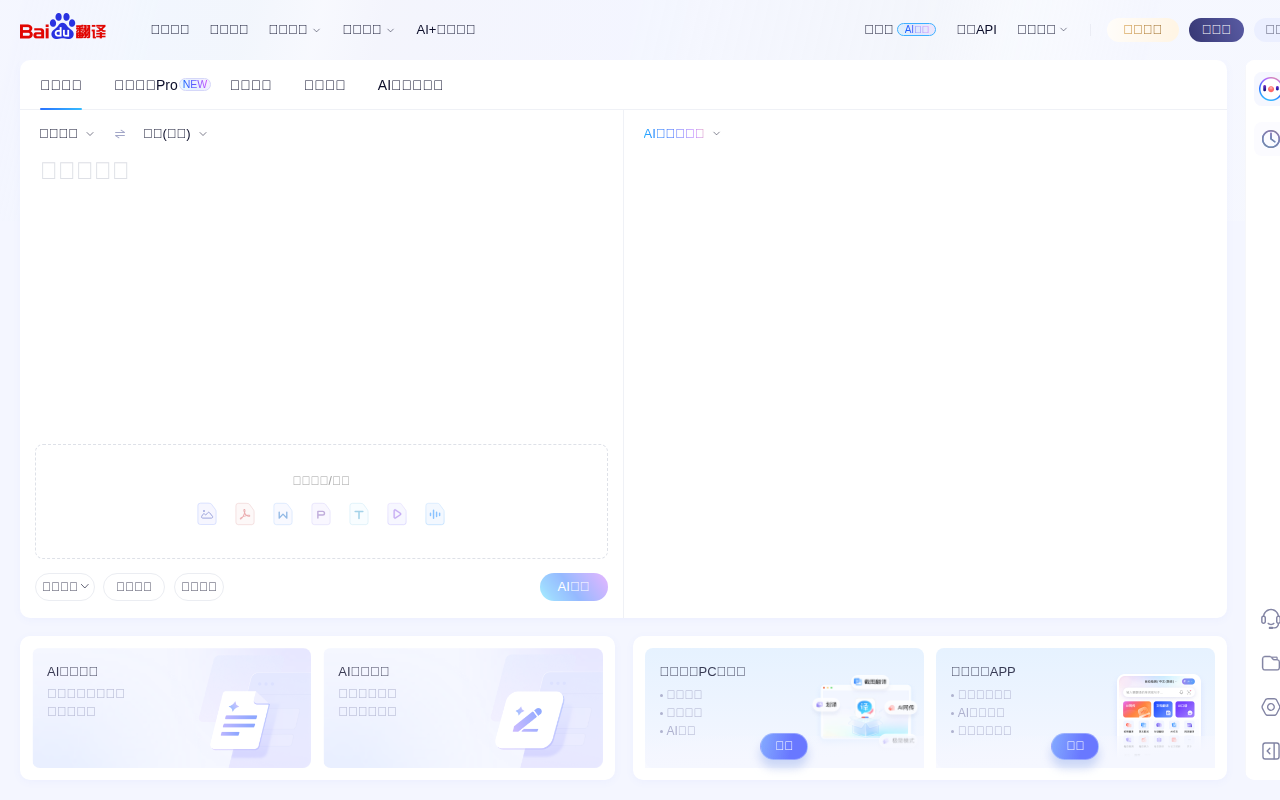1280x800 pixels.
Task: Open the second top navigation item
Action: (x=229, y=29)
